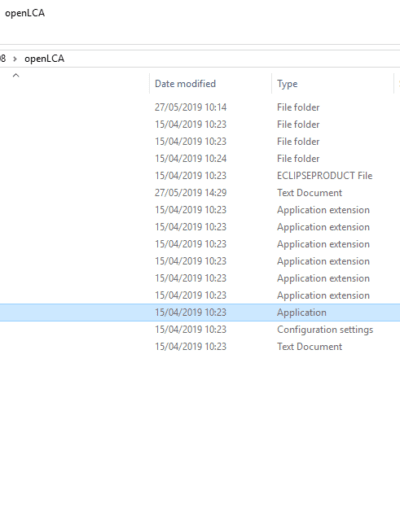Sort files by Type column header
Screen dimensions: 400x516
coord(287,84)
